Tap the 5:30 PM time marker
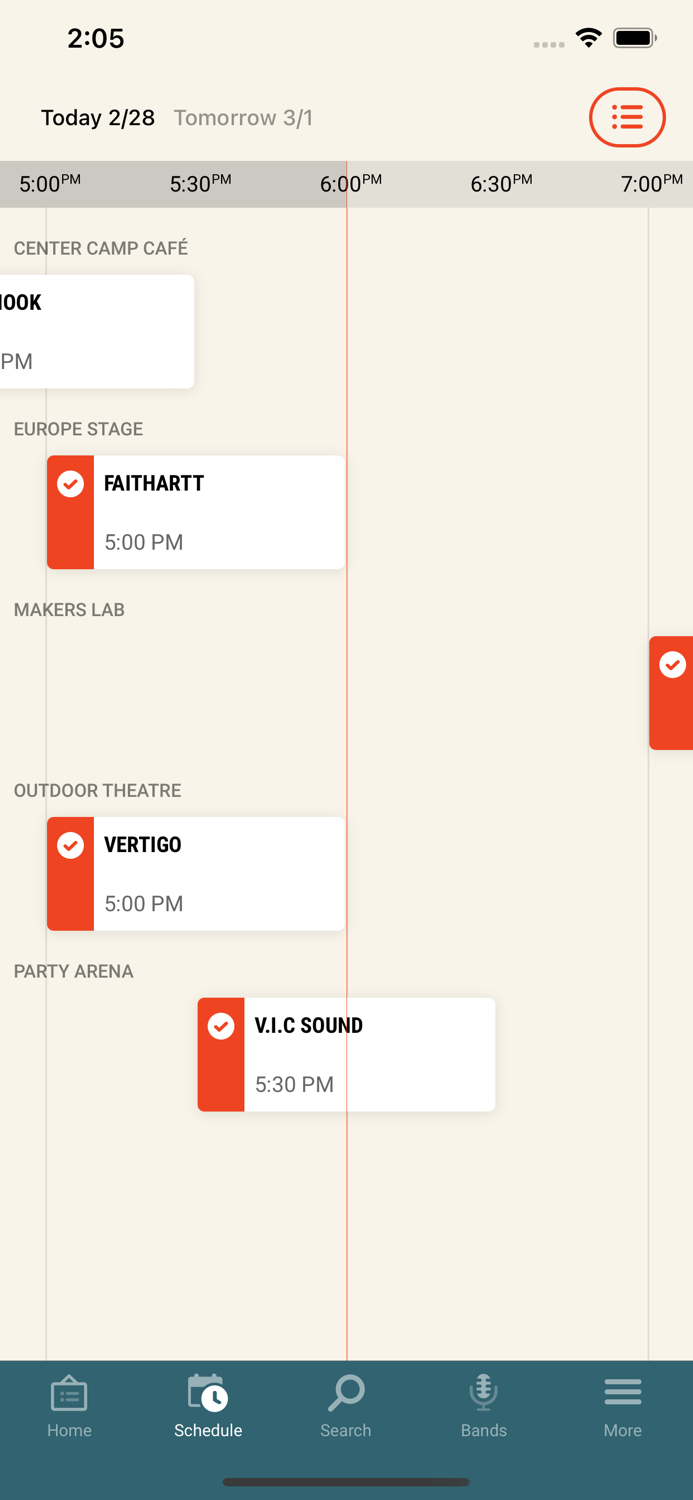The image size is (693, 1500). [x=200, y=184]
